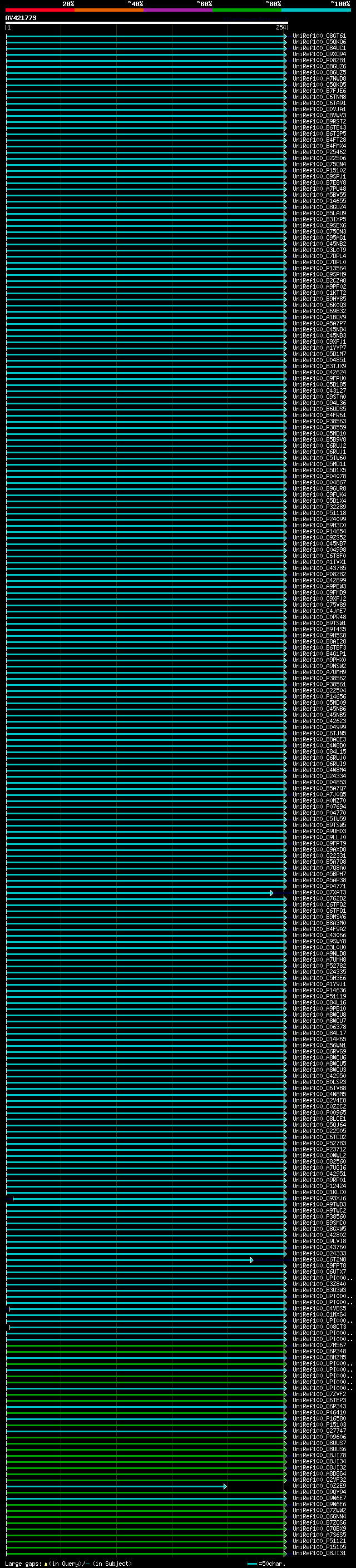Select hit label UniRef100_P00965
Viewport: 356px width, 1568px height.
pyautogui.click(x=319, y=1112)
